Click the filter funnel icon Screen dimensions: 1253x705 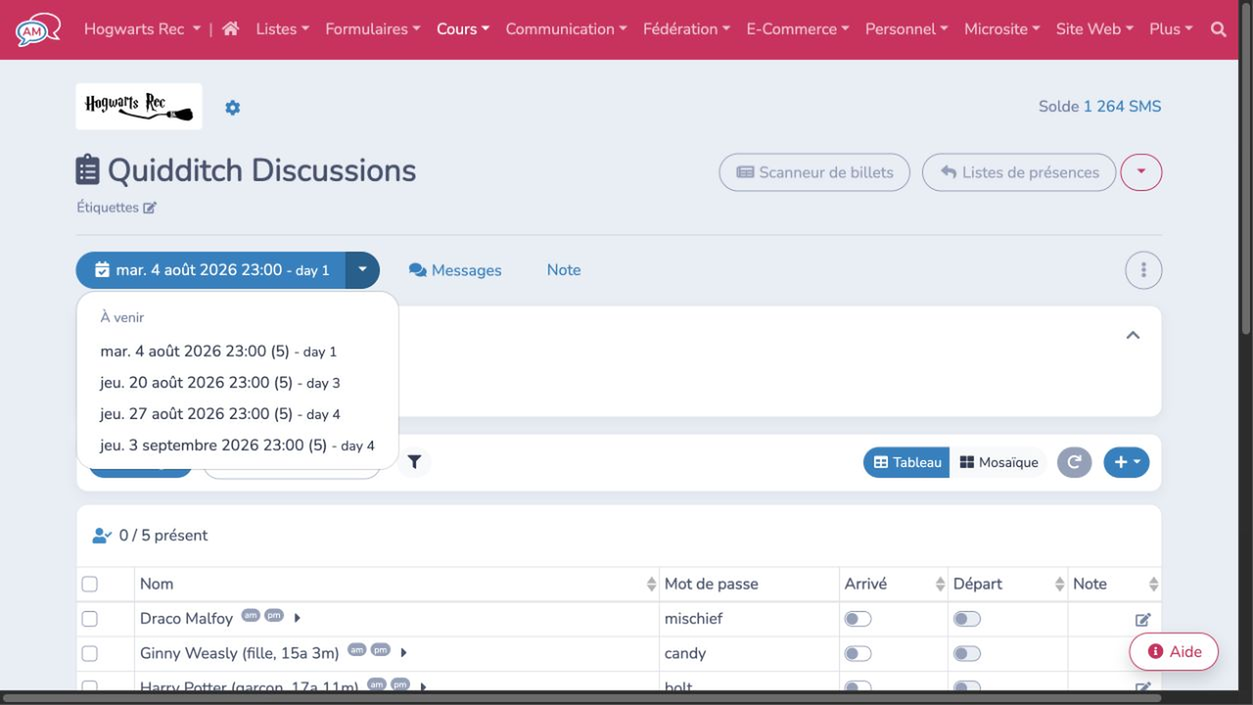pyautogui.click(x=414, y=462)
